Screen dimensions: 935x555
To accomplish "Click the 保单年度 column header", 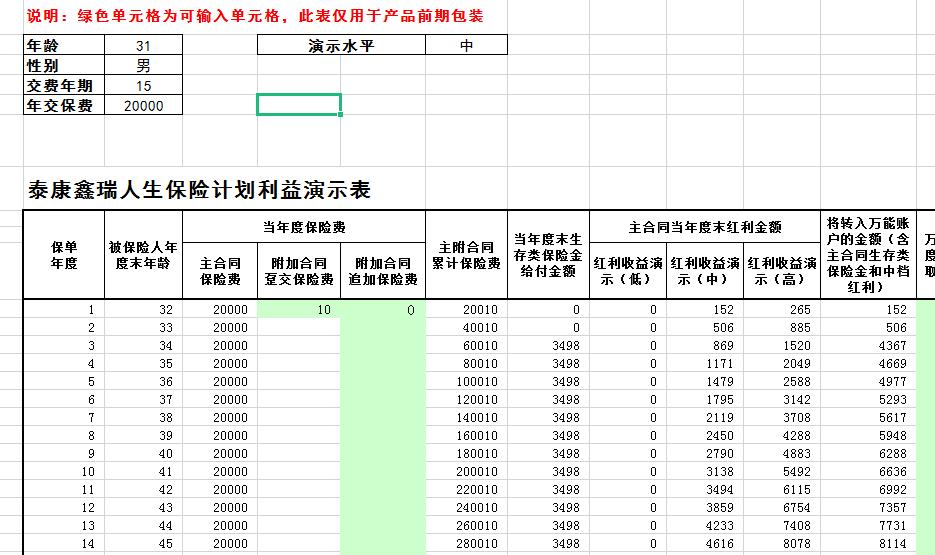I will [x=64, y=255].
